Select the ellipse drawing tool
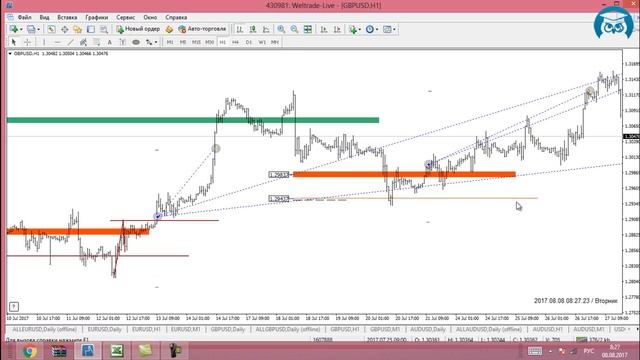Screen dimensions: 640x360 (x=136, y=42)
